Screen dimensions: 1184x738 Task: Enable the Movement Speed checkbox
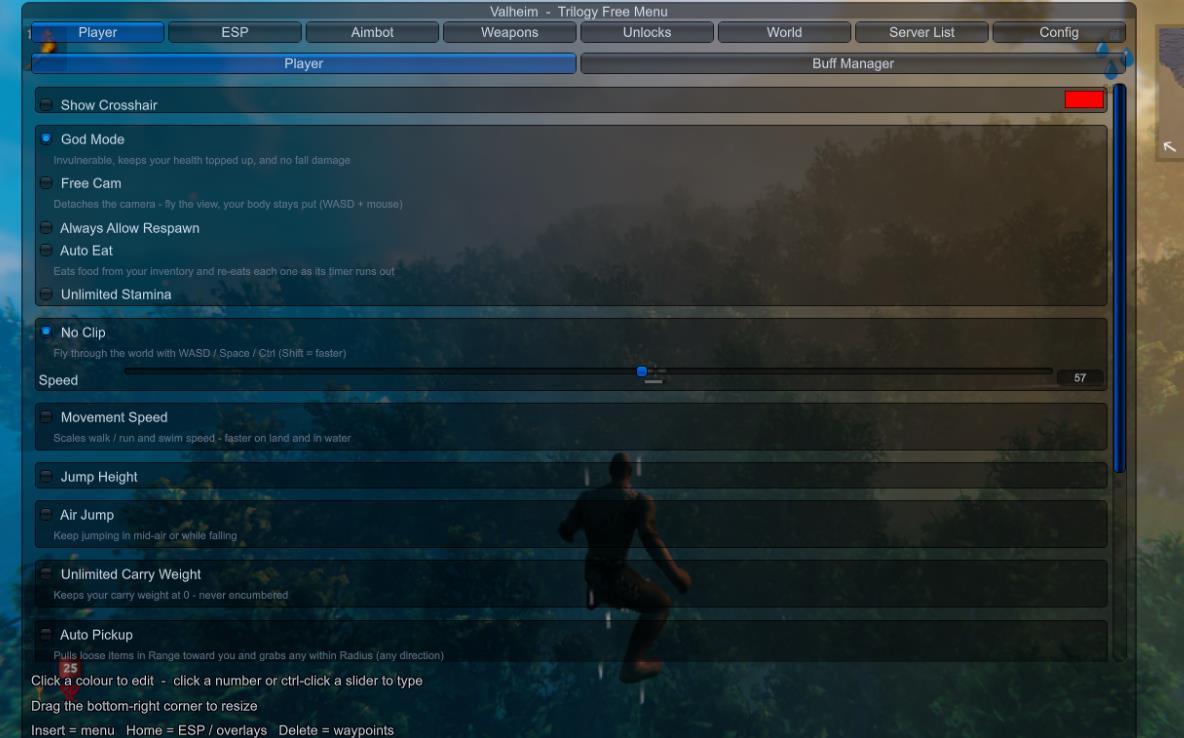pyautogui.click(x=46, y=417)
